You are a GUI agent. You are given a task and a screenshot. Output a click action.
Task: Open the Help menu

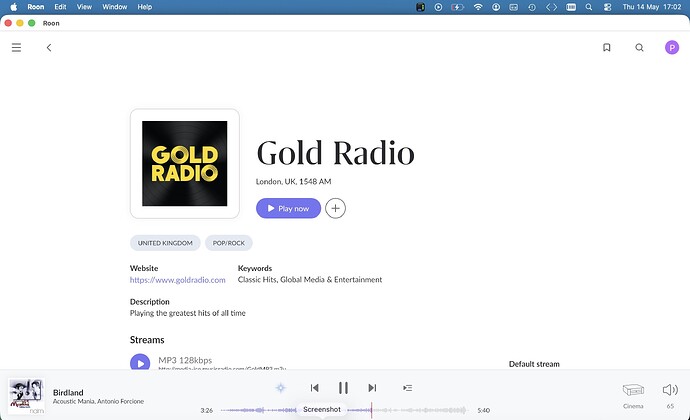144,7
